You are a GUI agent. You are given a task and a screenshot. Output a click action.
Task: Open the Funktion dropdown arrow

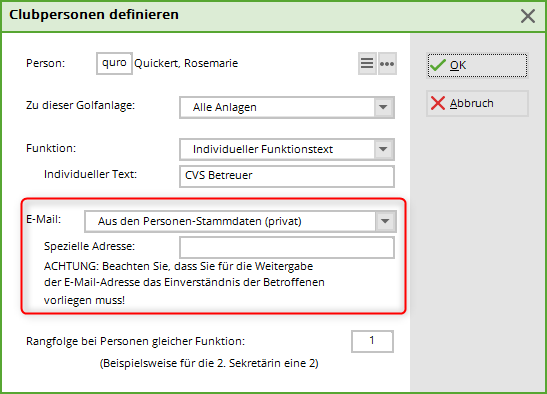coord(383,149)
